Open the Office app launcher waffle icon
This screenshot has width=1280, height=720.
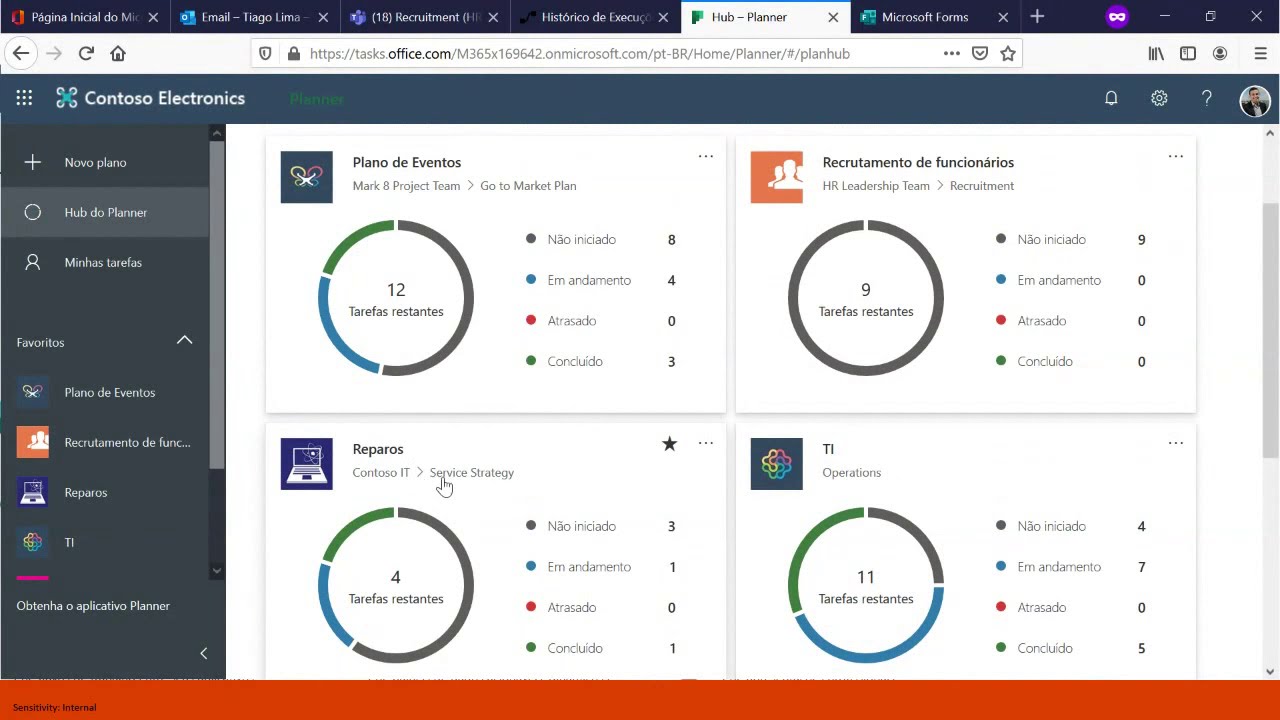tap(24, 98)
